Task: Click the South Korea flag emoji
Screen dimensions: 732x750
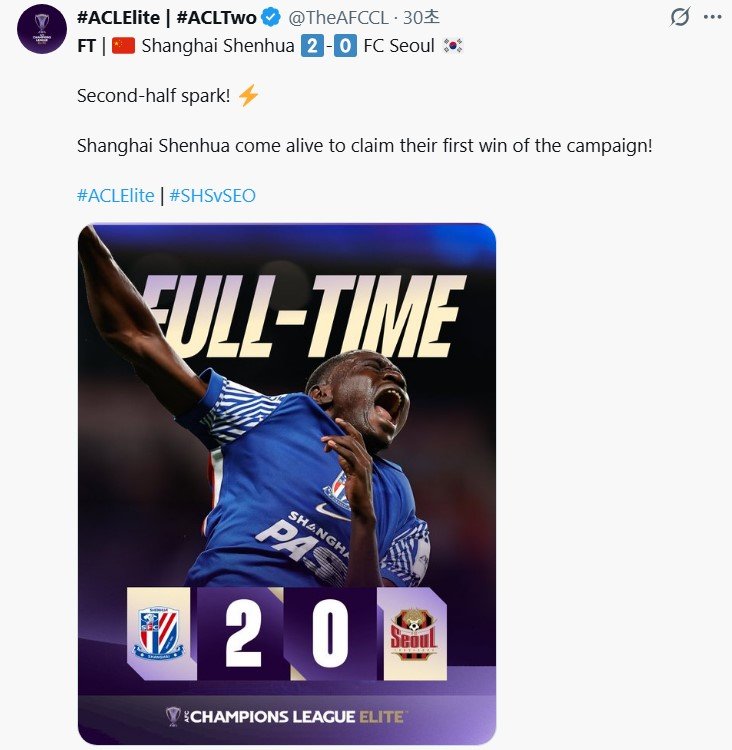Action: click(x=451, y=45)
